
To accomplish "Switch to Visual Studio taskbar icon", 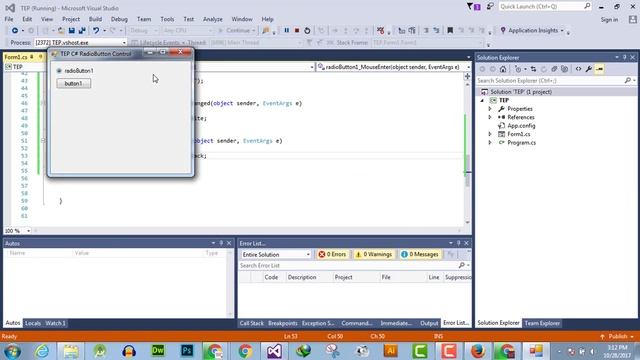I will pyautogui.click(x=274, y=351).
